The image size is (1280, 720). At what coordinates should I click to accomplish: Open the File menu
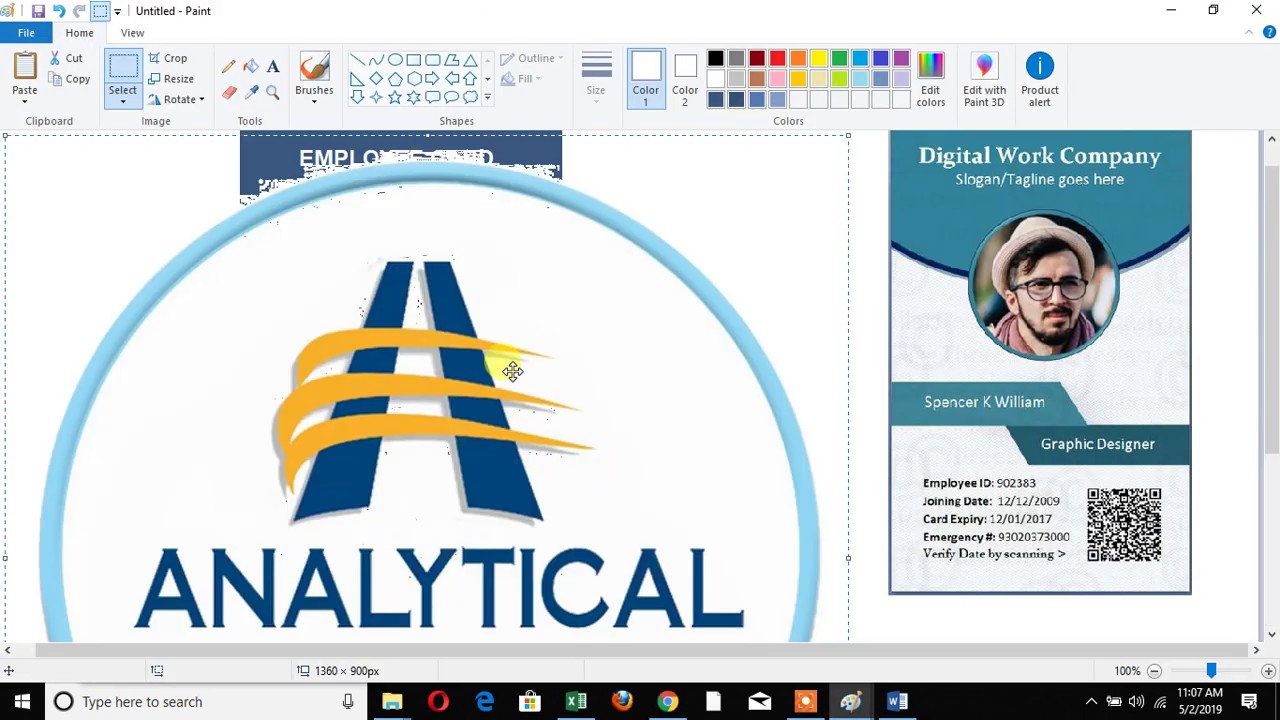[26, 33]
